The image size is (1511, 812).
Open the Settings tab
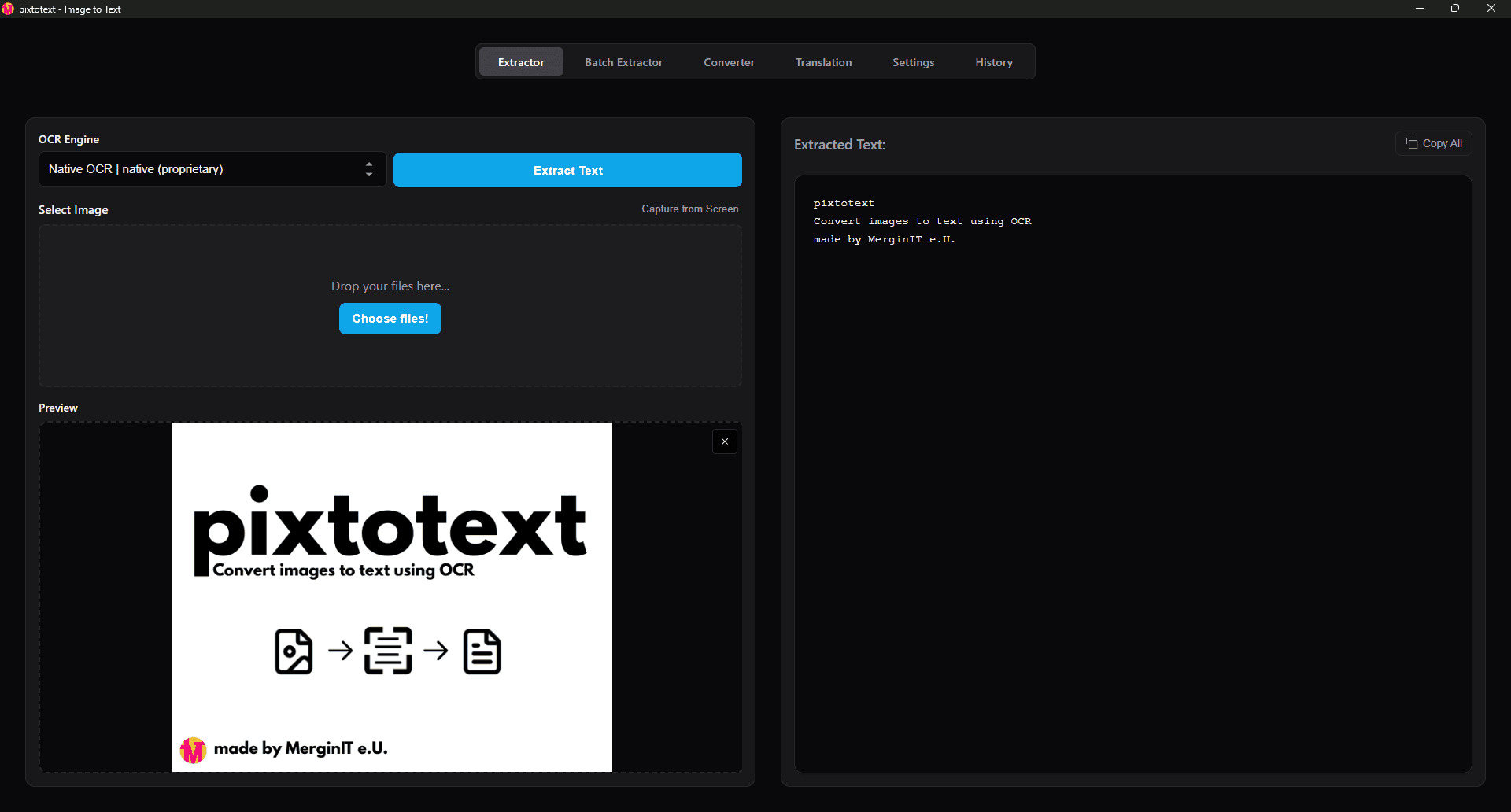click(913, 61)
